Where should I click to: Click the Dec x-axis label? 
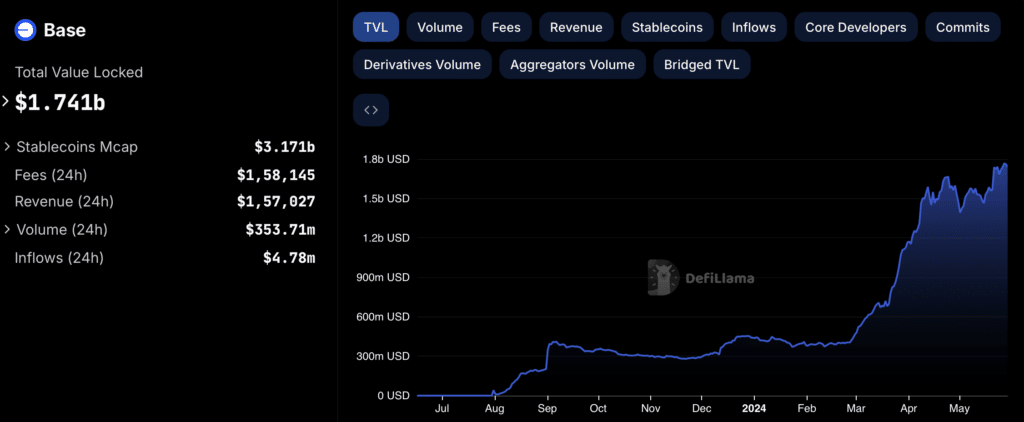coord(702,409)
